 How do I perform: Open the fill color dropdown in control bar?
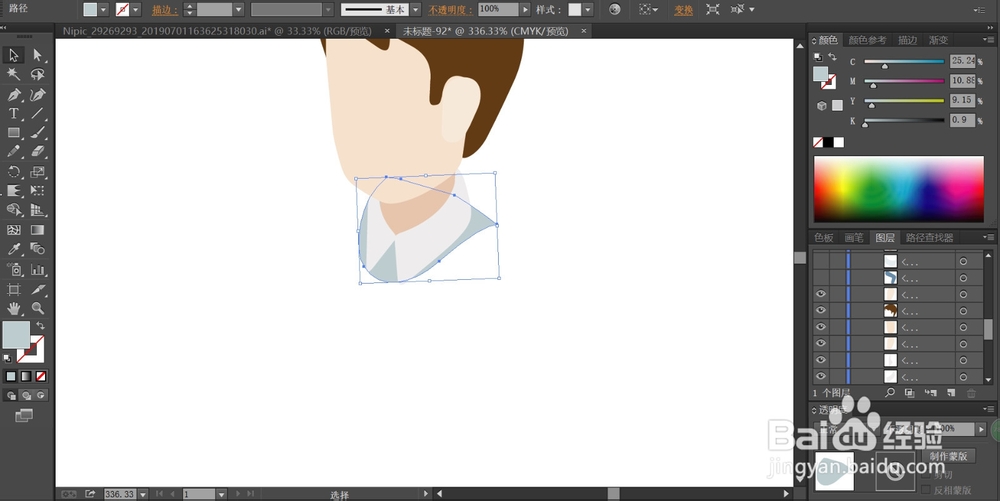click(103, 10)
